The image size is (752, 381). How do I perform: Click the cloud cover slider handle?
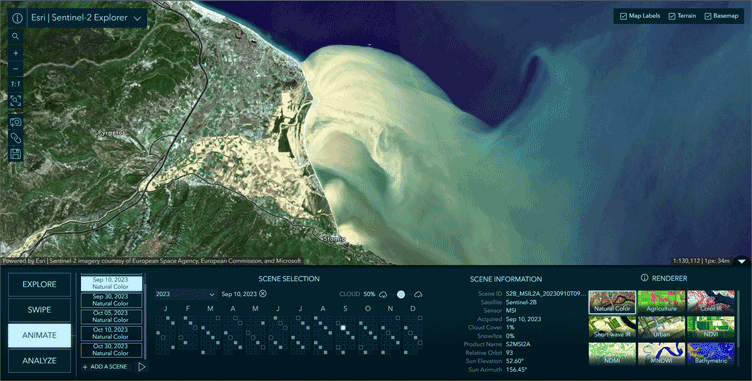[401, 294]
